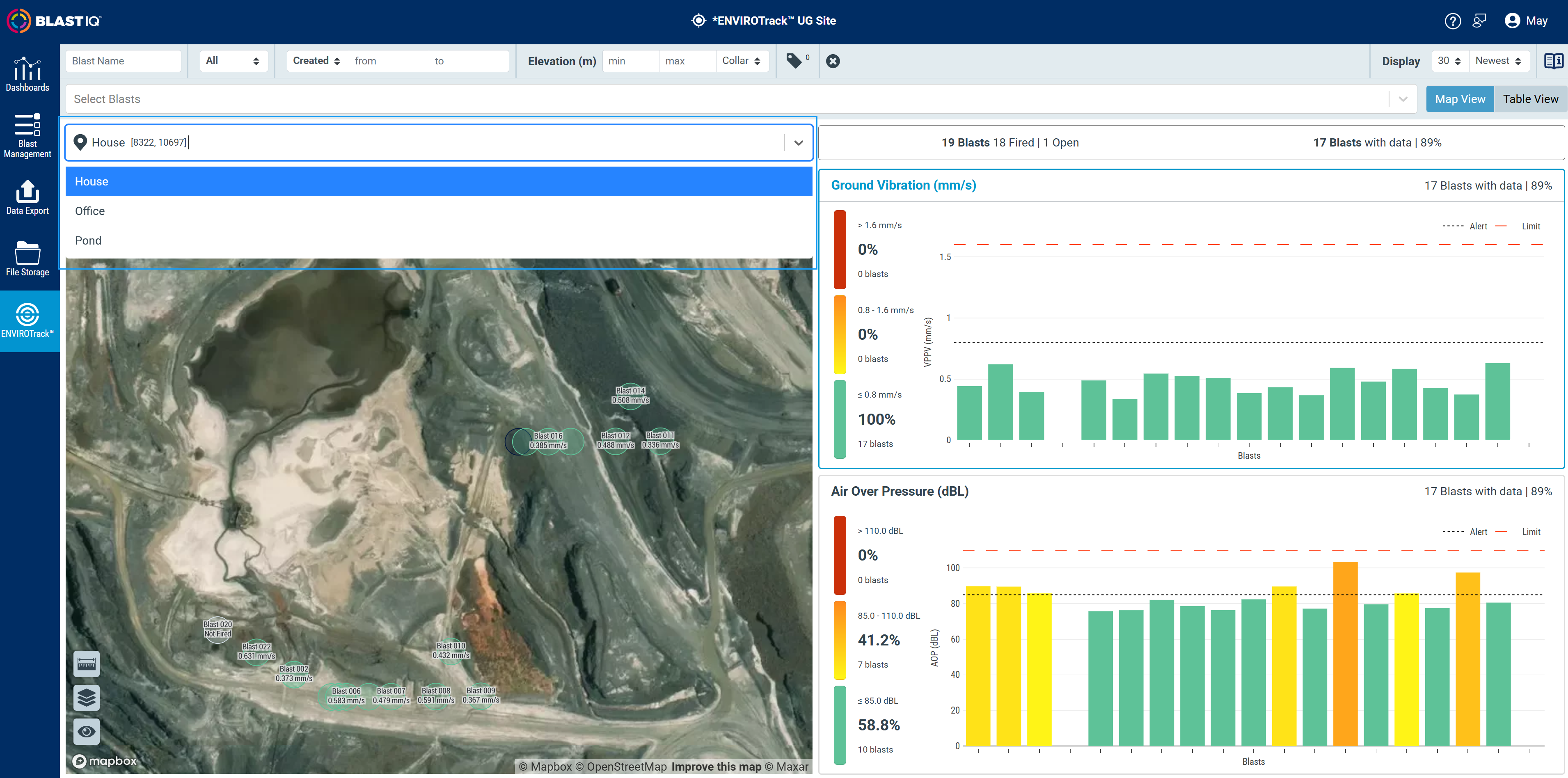
Task: Click the Improve this map link
Action: [716, 767]
